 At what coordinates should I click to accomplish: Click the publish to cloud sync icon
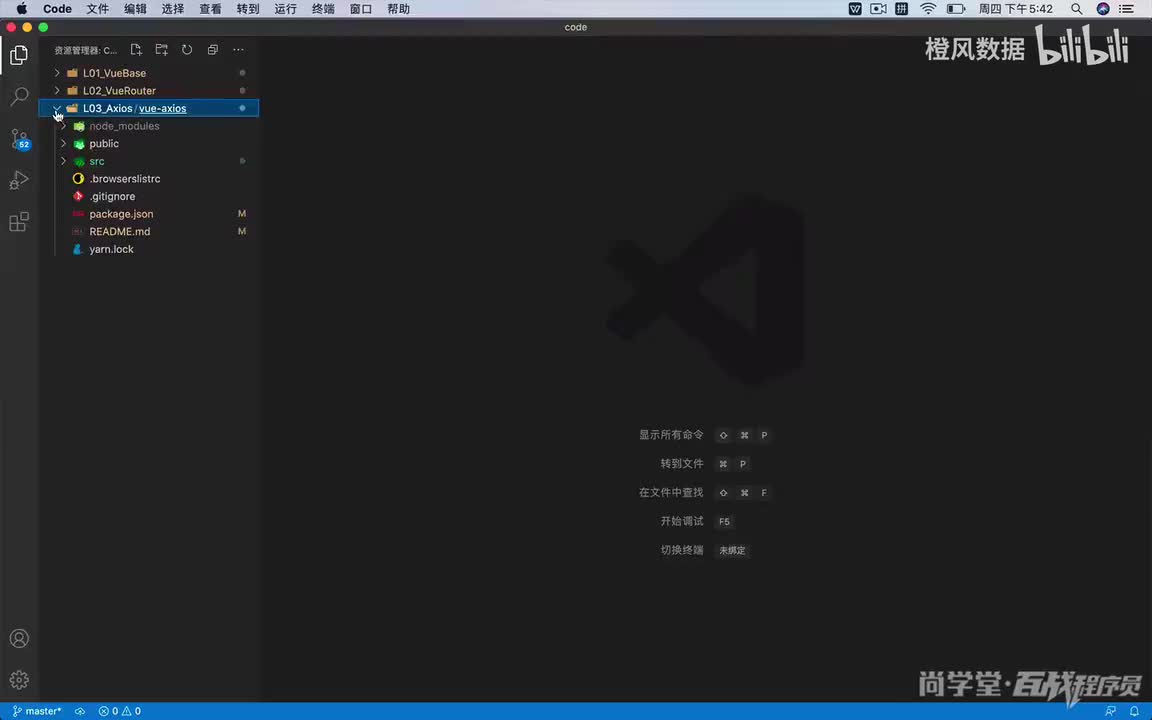[x=80, y=711]
